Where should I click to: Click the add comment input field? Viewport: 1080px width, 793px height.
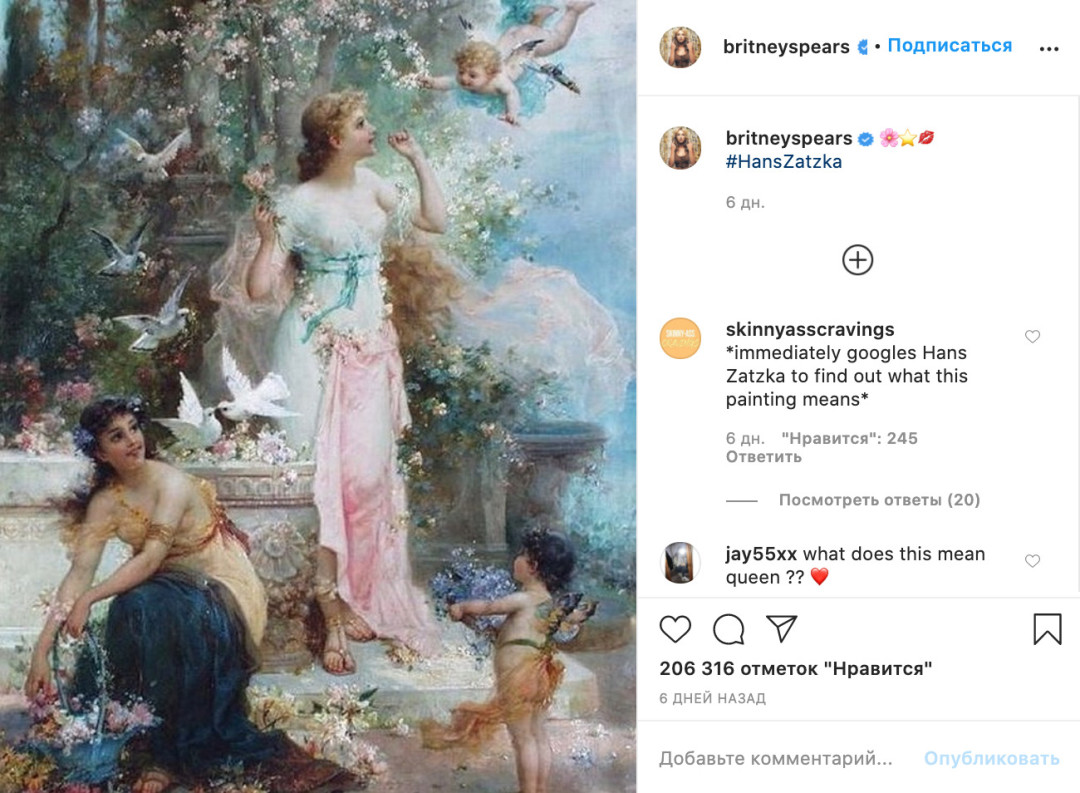(775, 759)
